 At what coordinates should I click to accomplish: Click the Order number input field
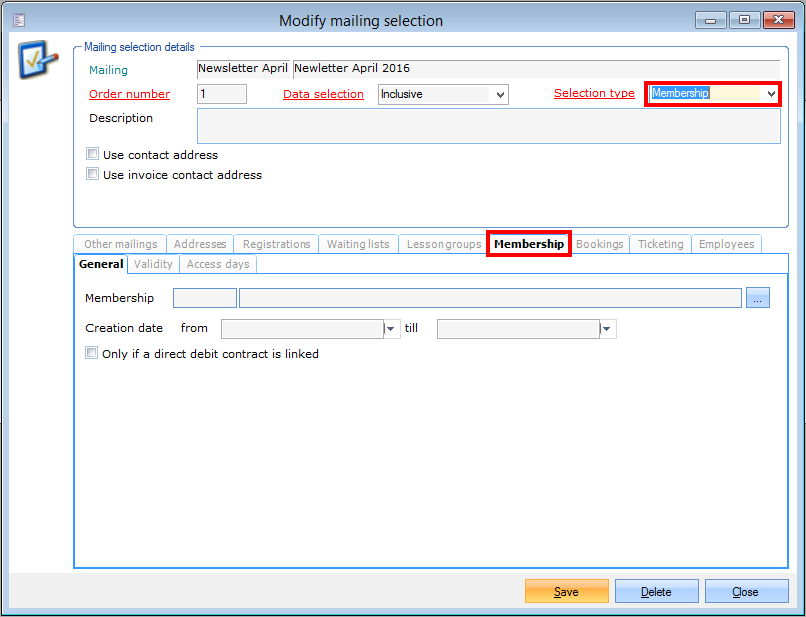tap(222, 94)
